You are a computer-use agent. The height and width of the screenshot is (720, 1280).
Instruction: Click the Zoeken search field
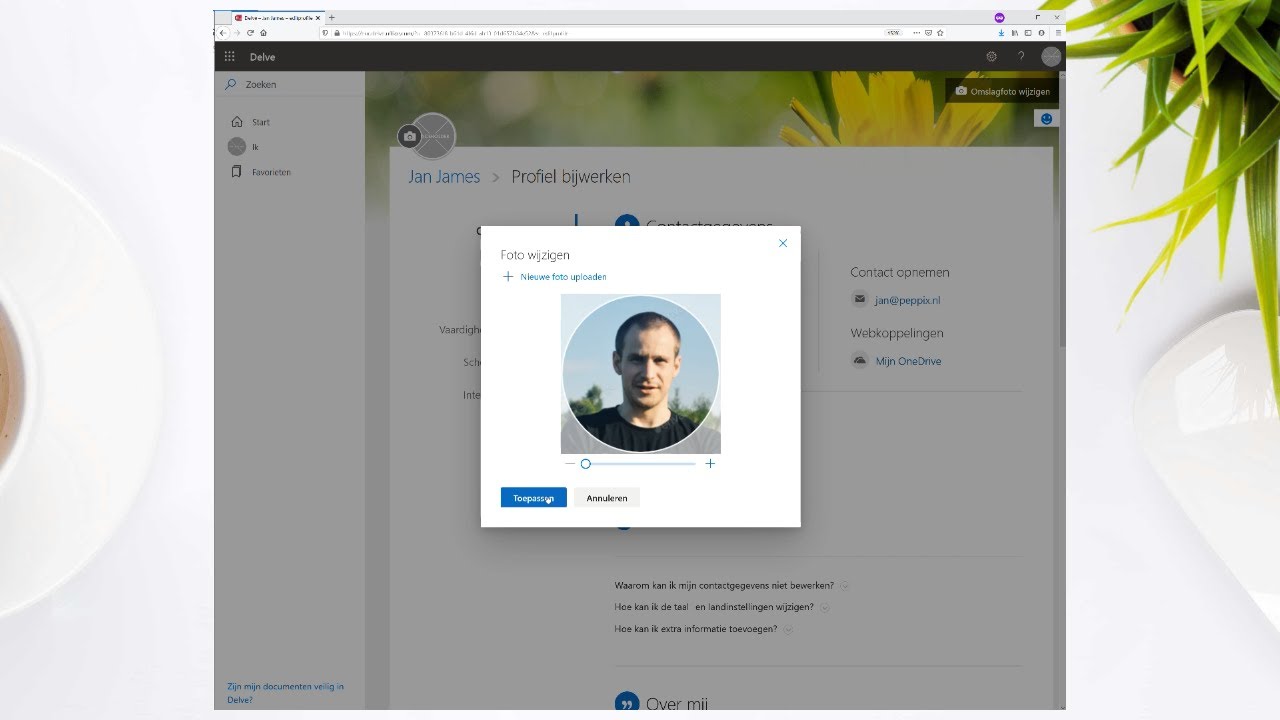pyautogui.click(x=290, y=85)
